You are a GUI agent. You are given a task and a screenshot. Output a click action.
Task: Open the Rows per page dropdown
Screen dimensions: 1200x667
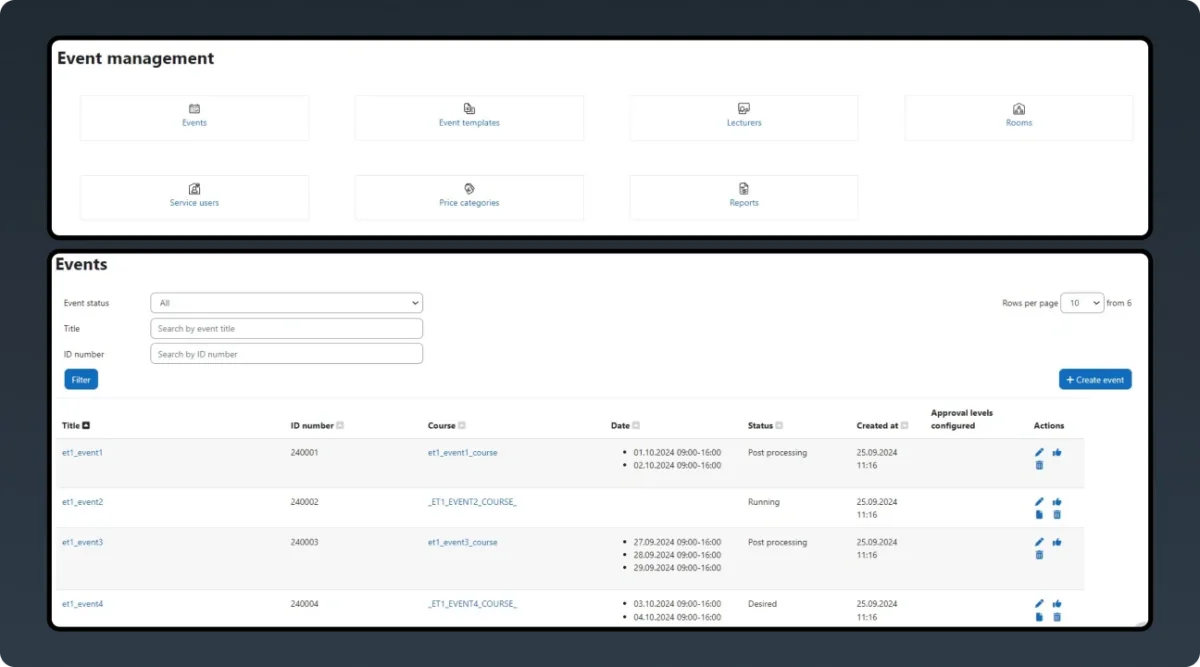coord(1082,303)
